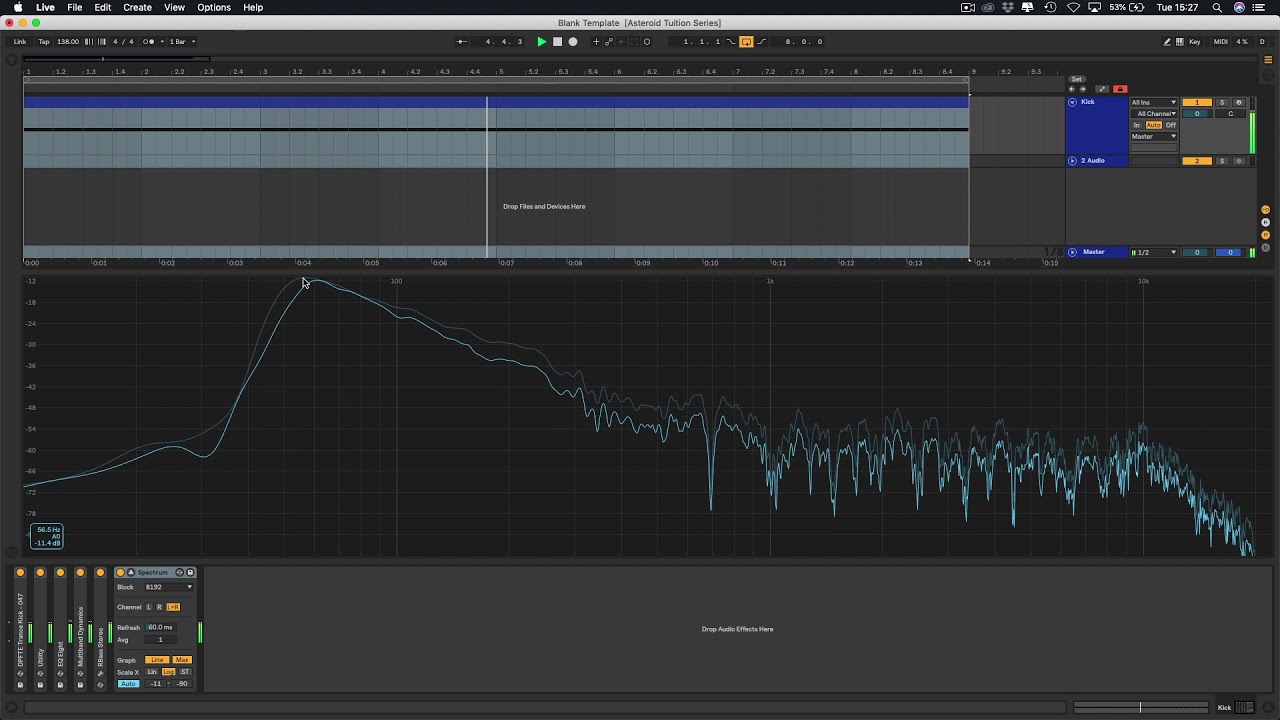Viewport: 1280px width, 720px height.
Task: Toggle the metronome
Action: point(150,42)
